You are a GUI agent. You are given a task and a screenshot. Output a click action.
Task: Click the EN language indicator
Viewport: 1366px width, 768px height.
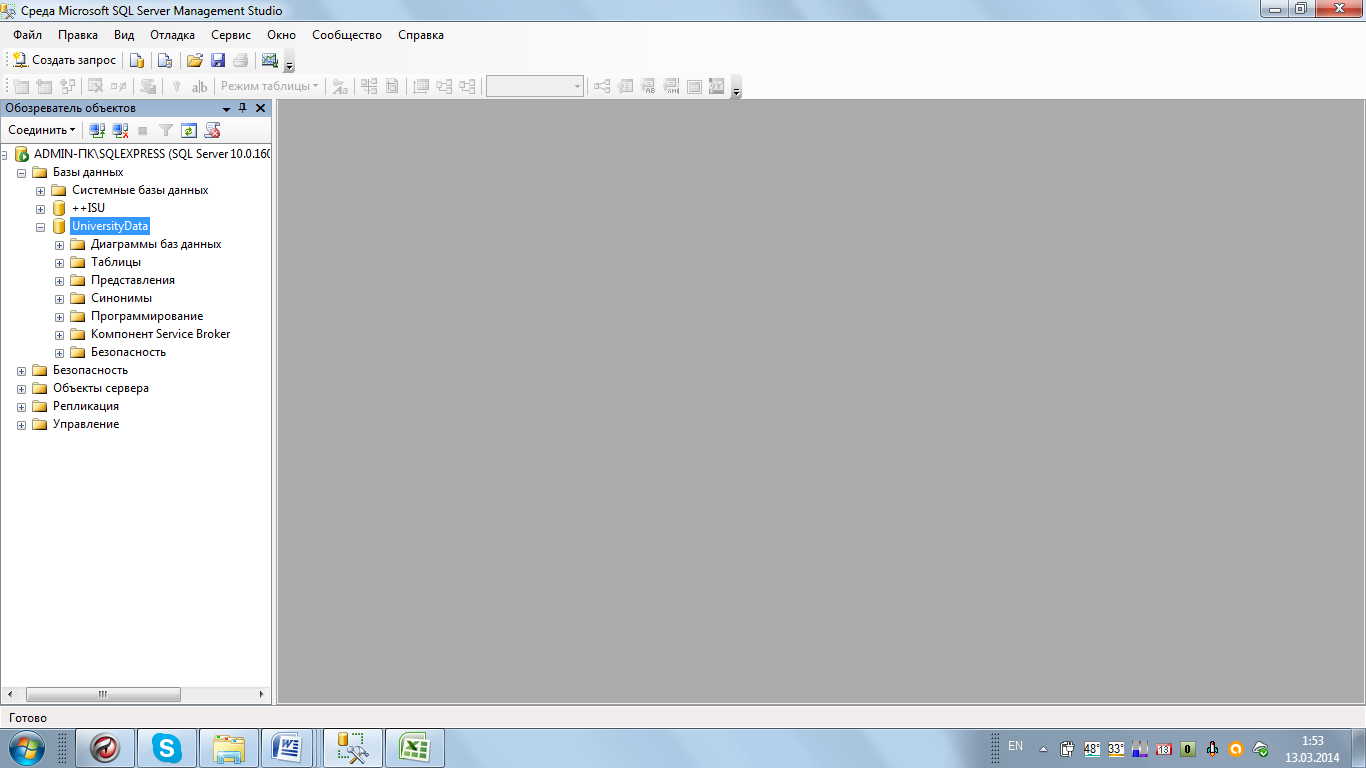tap(1016, 746)
